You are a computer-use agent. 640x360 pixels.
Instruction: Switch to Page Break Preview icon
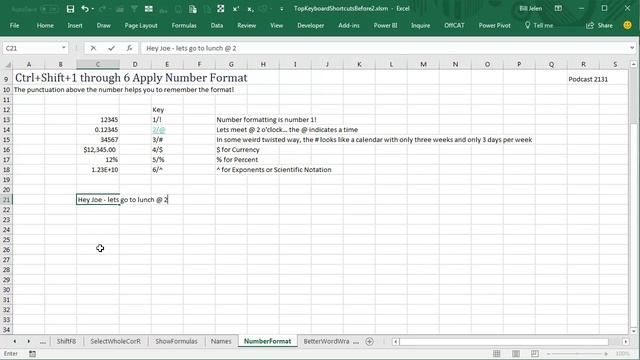(x=535, y=353)
